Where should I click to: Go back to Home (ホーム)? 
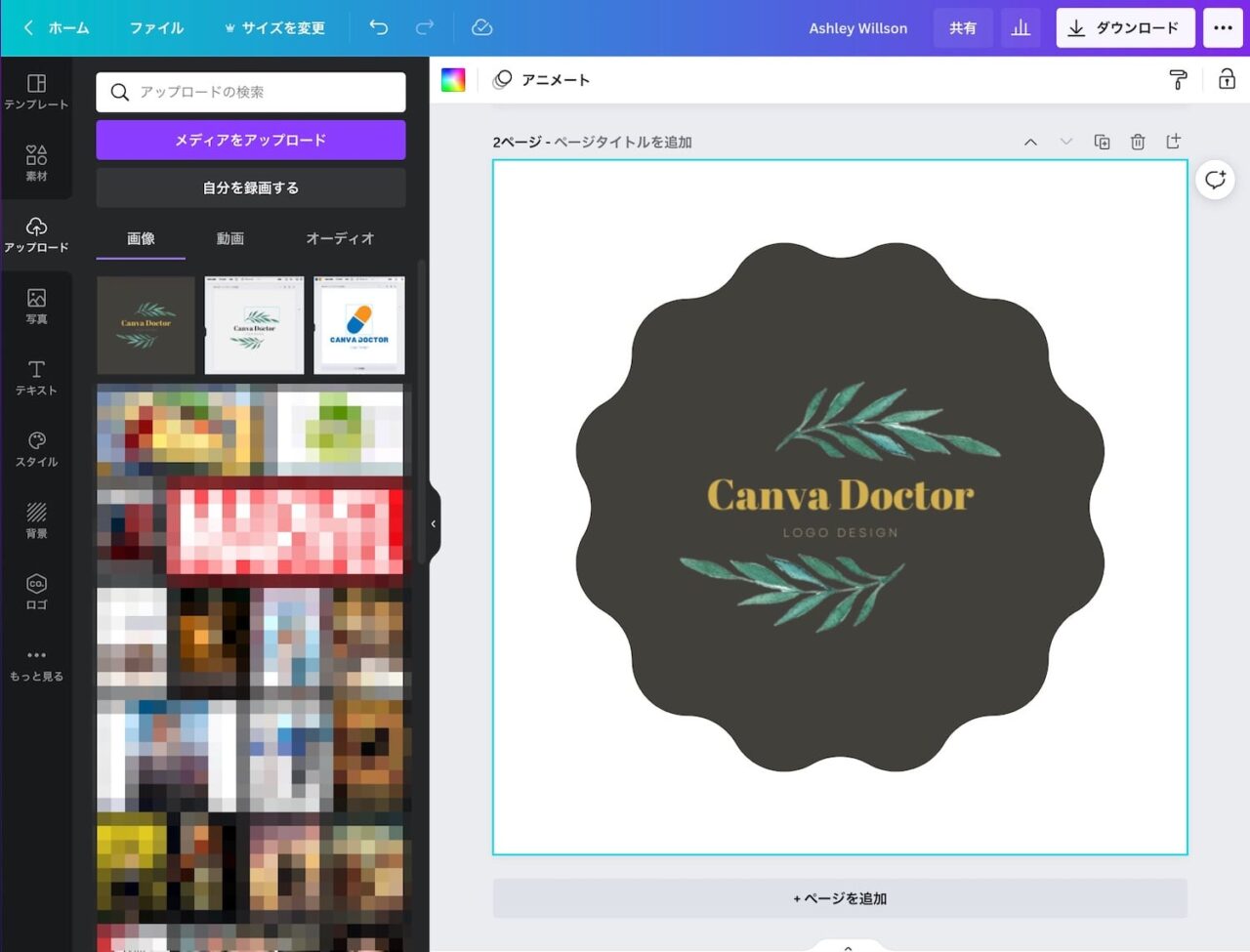57,28
